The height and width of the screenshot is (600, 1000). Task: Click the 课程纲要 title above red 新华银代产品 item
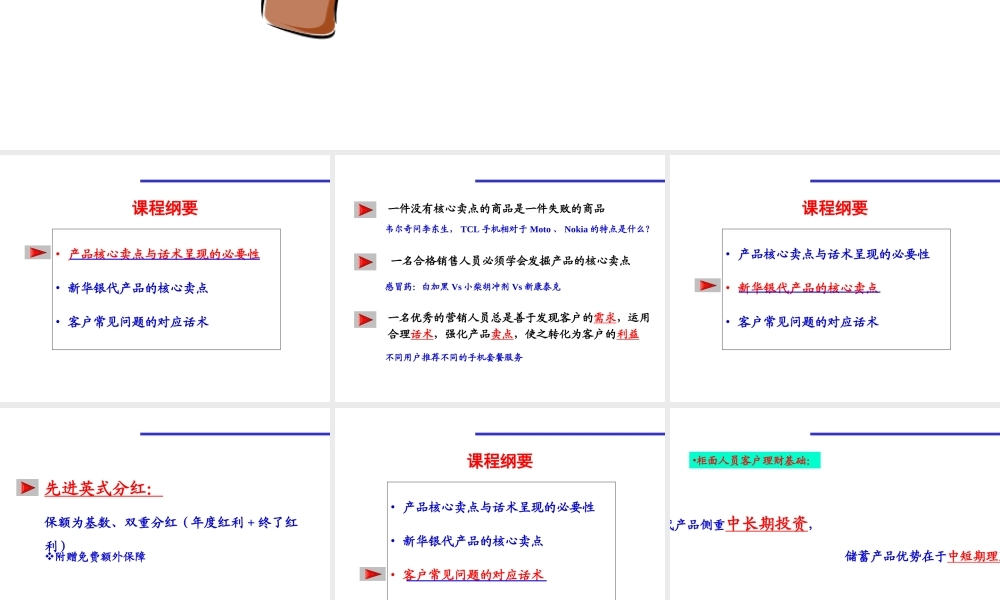click(835, 208)
